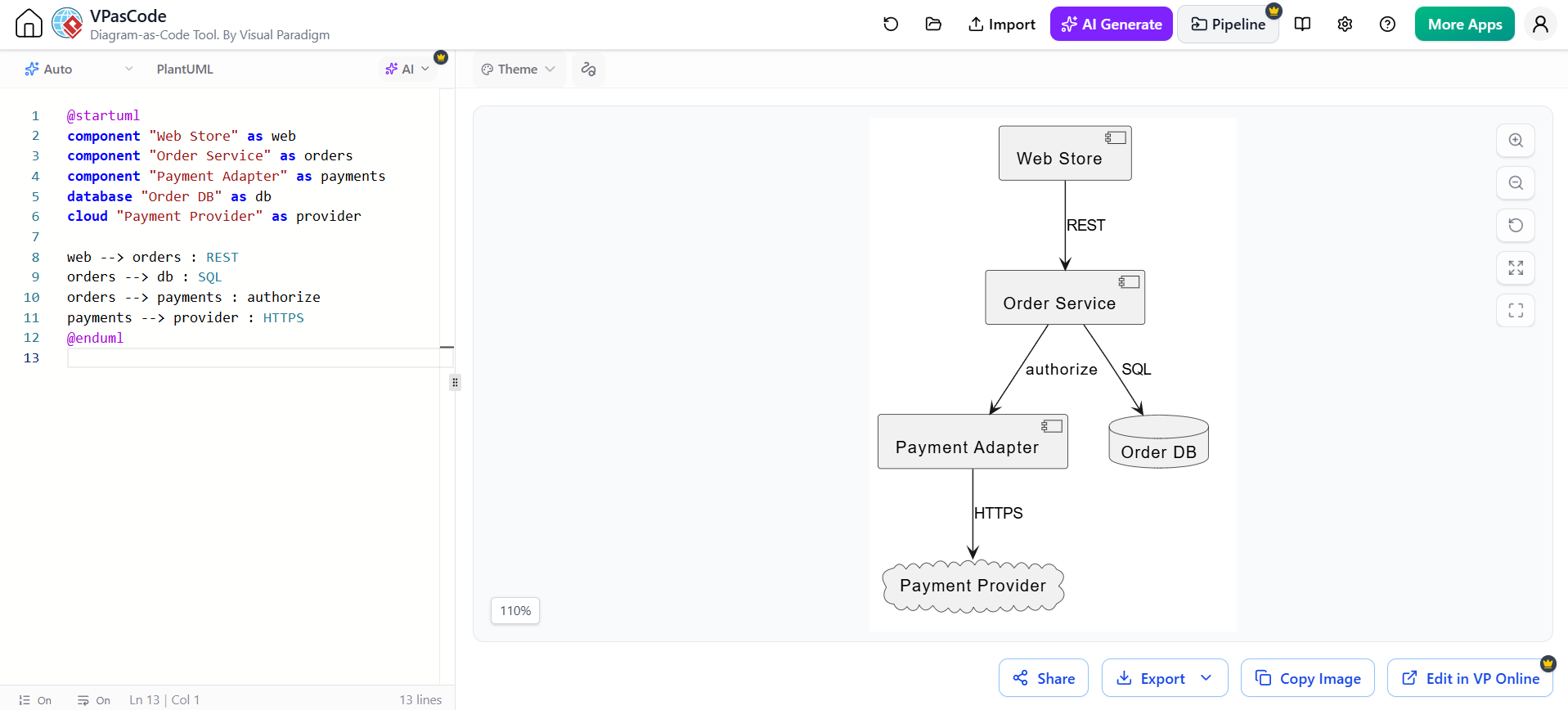The image size is (1568, 710).
Task: Reset the diagram view rotation icon
Action: (x=1516, y=225)
